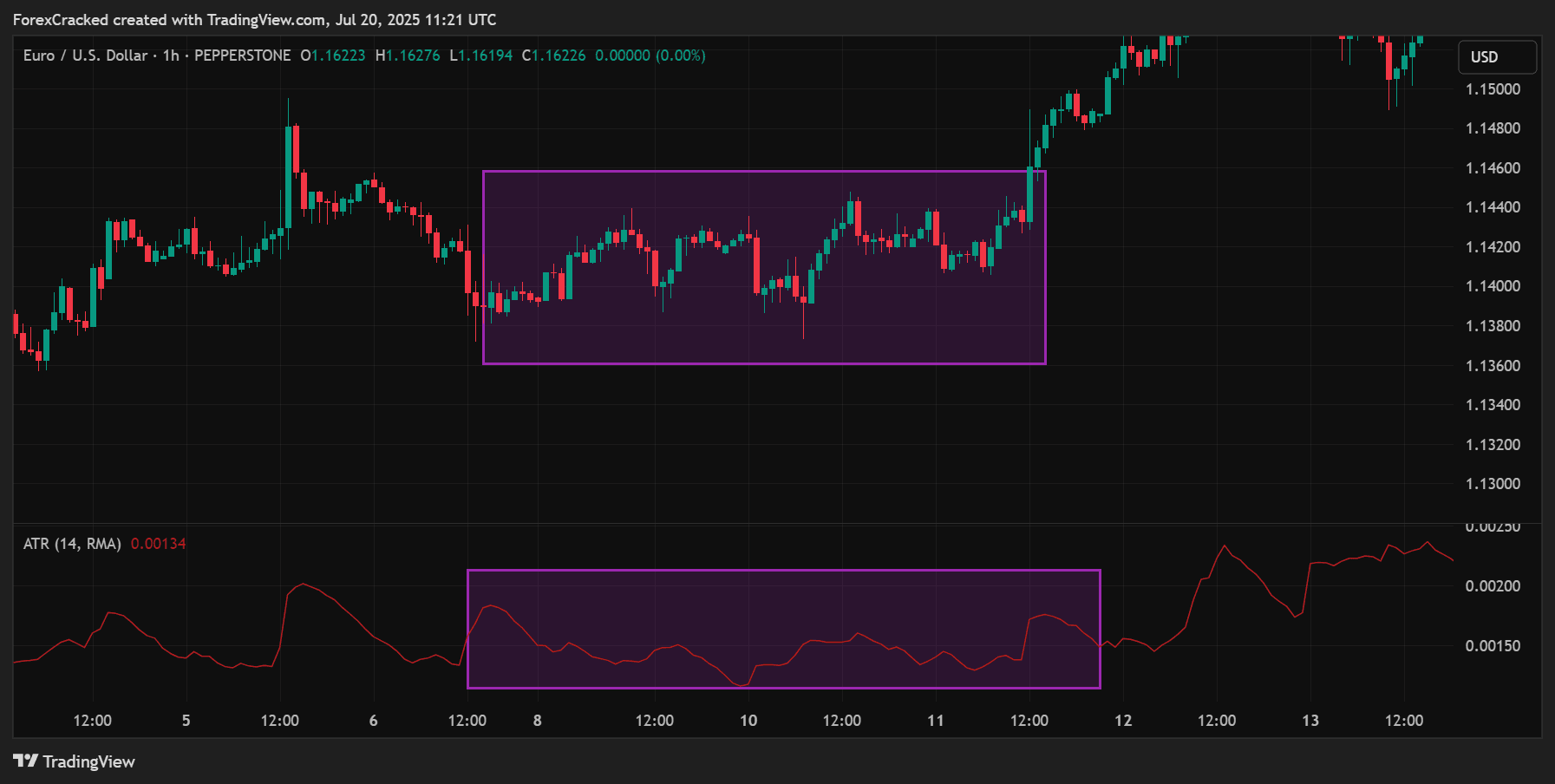The width and height of the screenshot is (1555, 784).
Task: Click the high value H1.16276
Action: tap(406, 55)
